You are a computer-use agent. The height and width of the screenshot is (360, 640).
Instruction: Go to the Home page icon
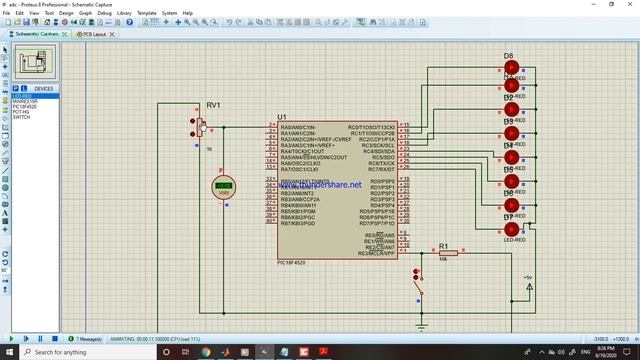(x=47, y=22)
